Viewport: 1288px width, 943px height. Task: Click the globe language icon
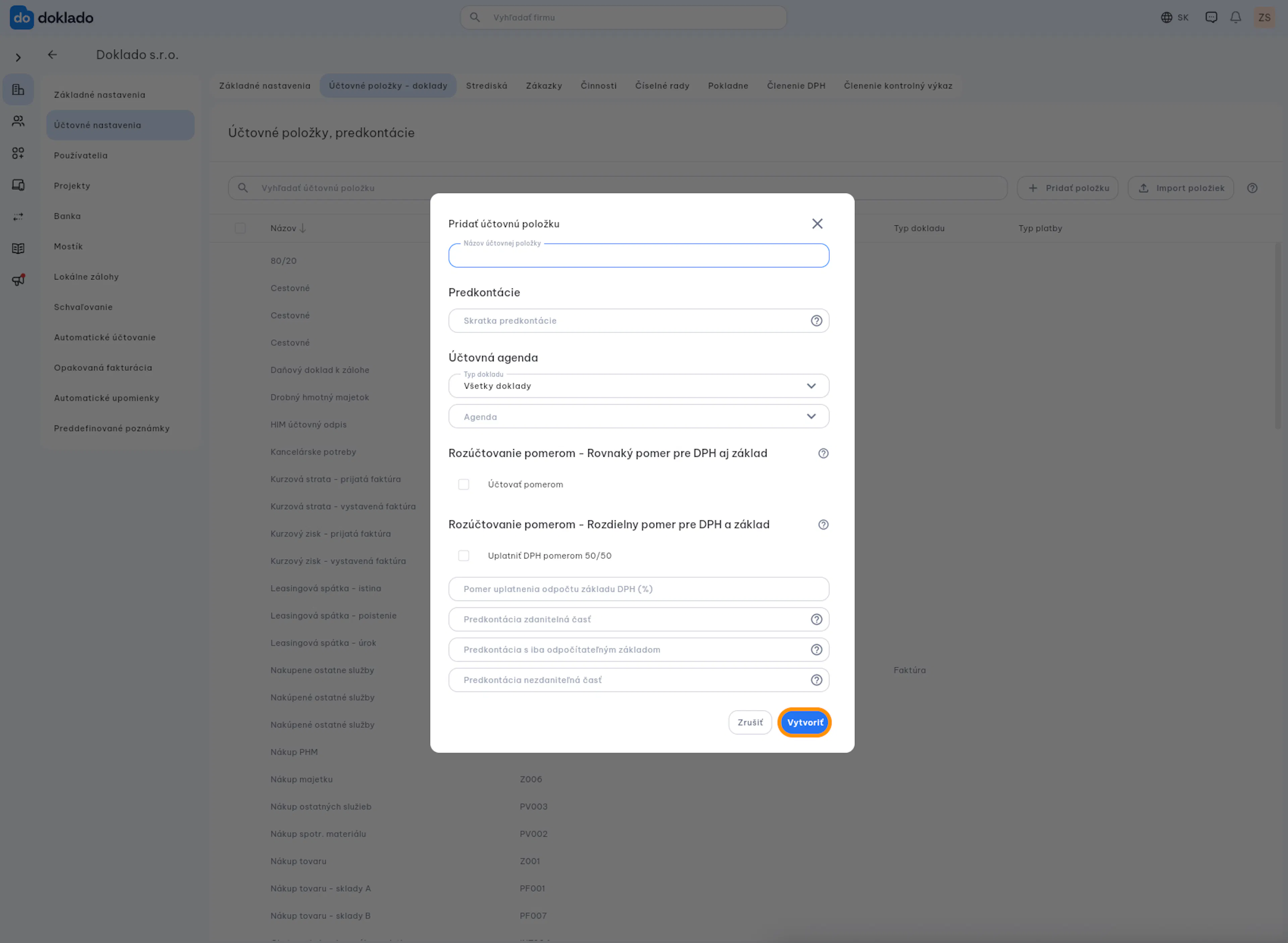coord(1167,18)
